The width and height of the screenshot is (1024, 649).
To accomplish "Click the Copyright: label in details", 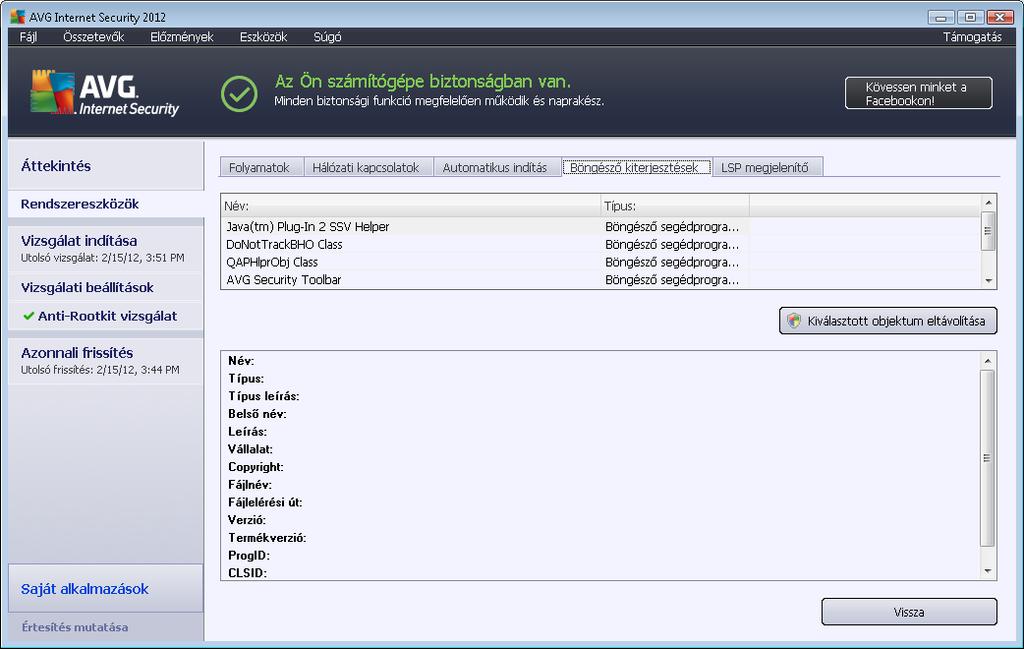I will pos(255,467).
